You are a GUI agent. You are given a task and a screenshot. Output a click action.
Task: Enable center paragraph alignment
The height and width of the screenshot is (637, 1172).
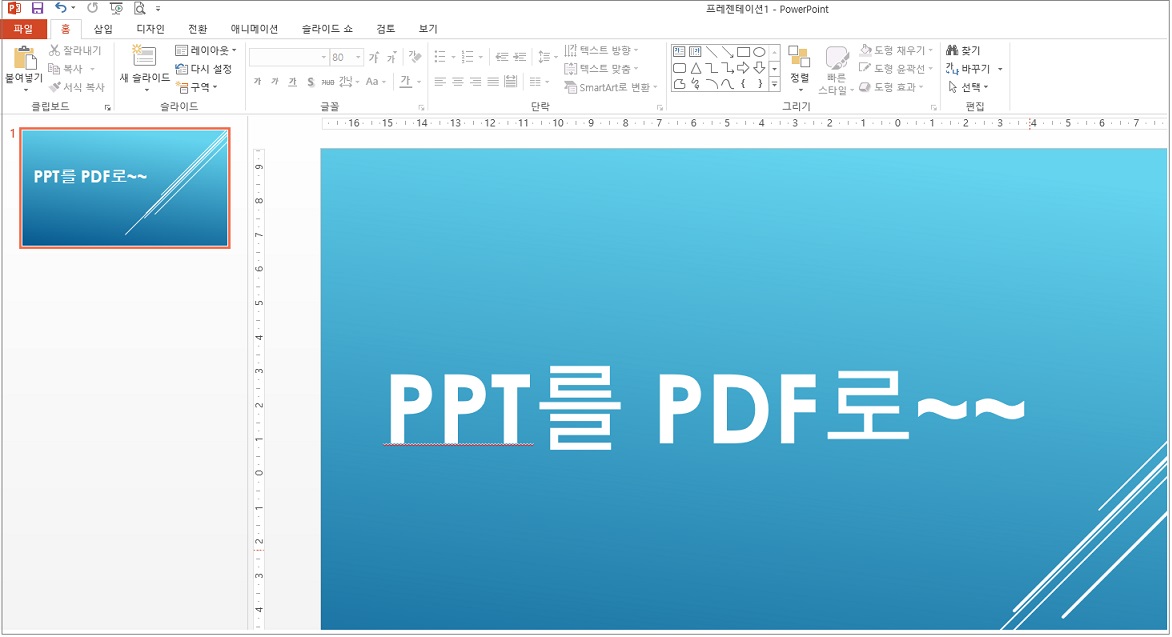pyautogui.click(x=456, y=81)
